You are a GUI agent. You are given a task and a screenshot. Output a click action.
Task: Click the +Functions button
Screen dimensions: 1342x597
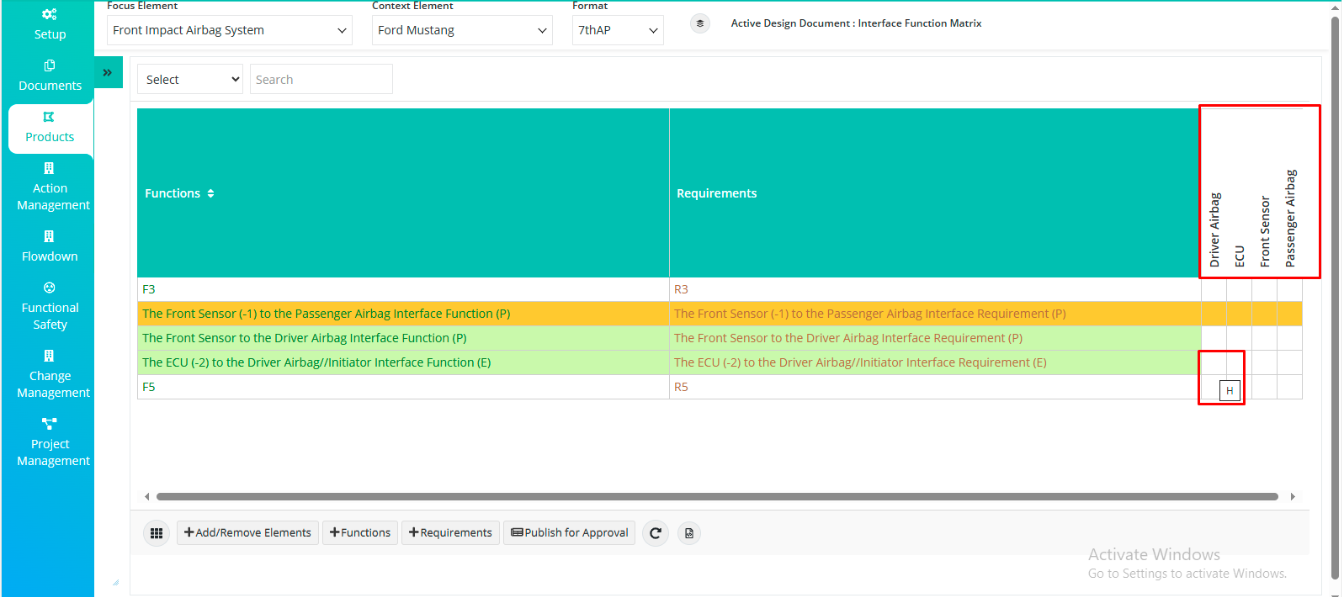[x=360, y=533]
